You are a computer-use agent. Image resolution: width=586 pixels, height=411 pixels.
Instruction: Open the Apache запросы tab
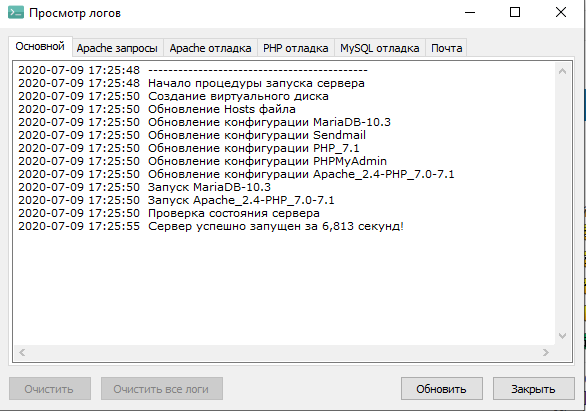click(117, 48)
